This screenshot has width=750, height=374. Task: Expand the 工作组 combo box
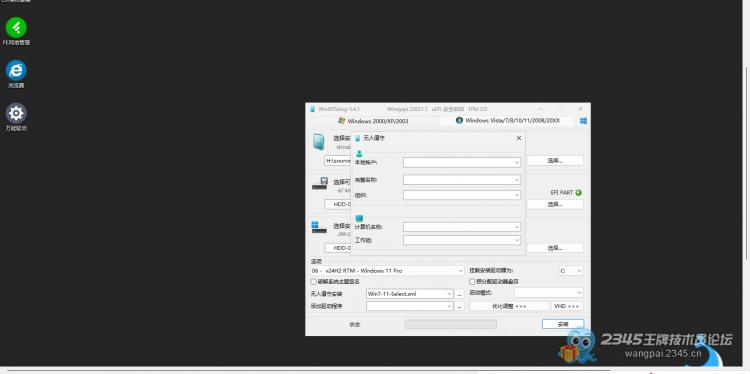pos(517,240)
